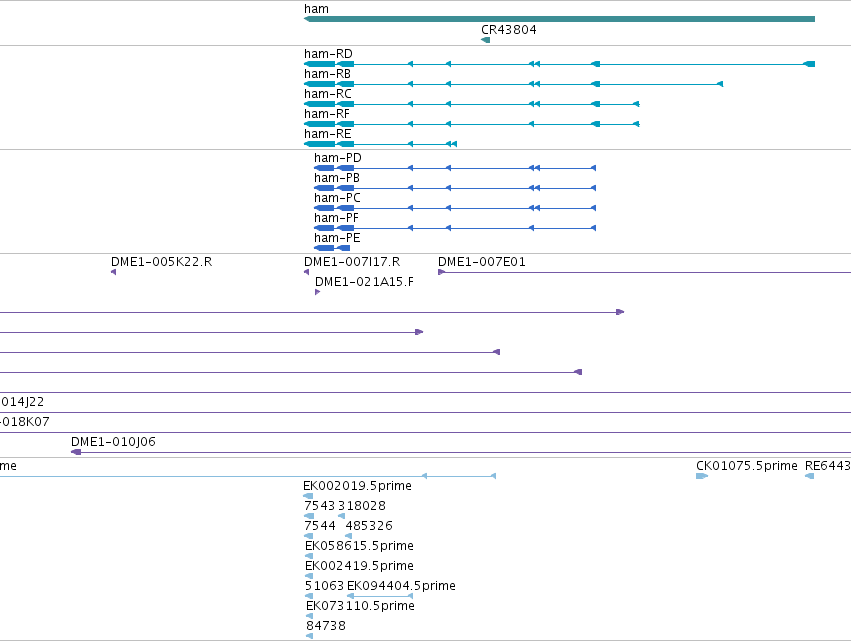Click the EK002419.5prime arrow glyph

[x=309, y=576]
